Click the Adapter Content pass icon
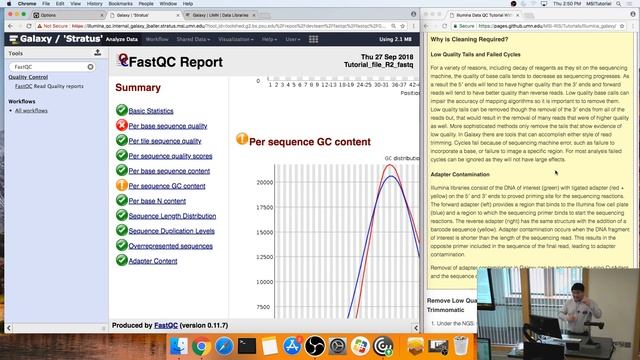The width and height of the screenshot is (640, 360). 122,260
